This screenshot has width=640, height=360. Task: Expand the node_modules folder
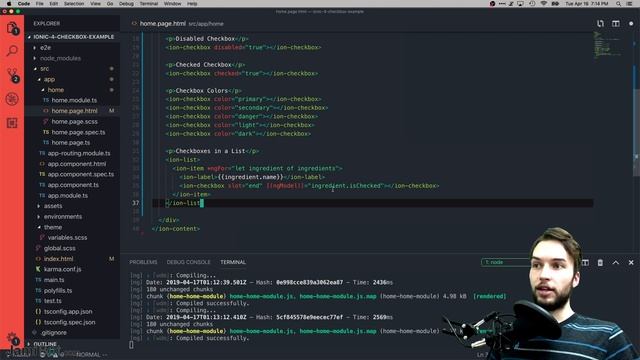pos(60,58)
